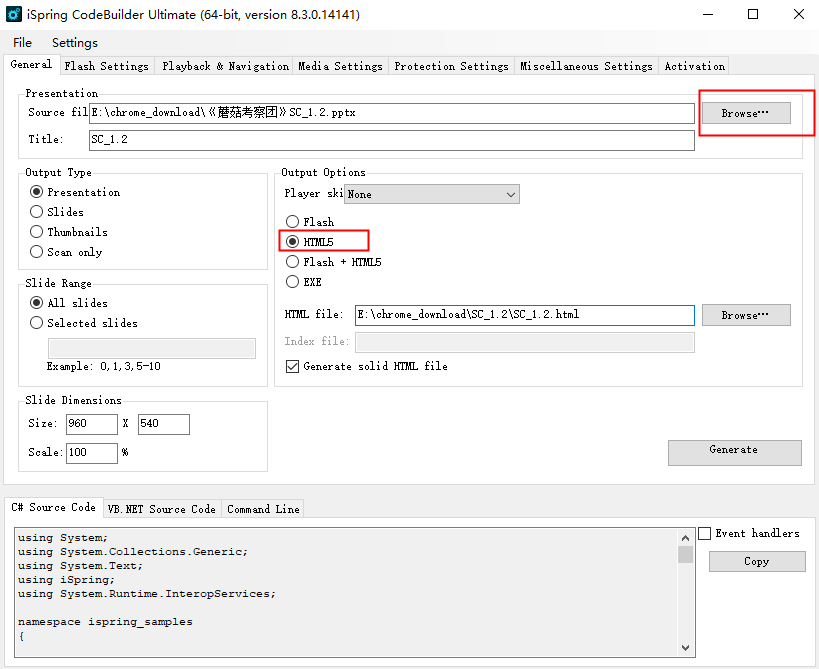Select the HTML5 output option
This screenshot has width=819, height=669.
point(310,242)
